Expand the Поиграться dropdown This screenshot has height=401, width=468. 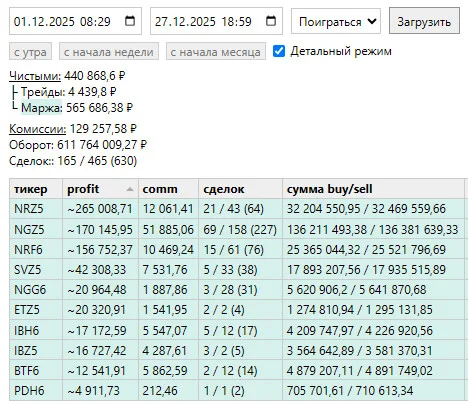tap(336, 21)
